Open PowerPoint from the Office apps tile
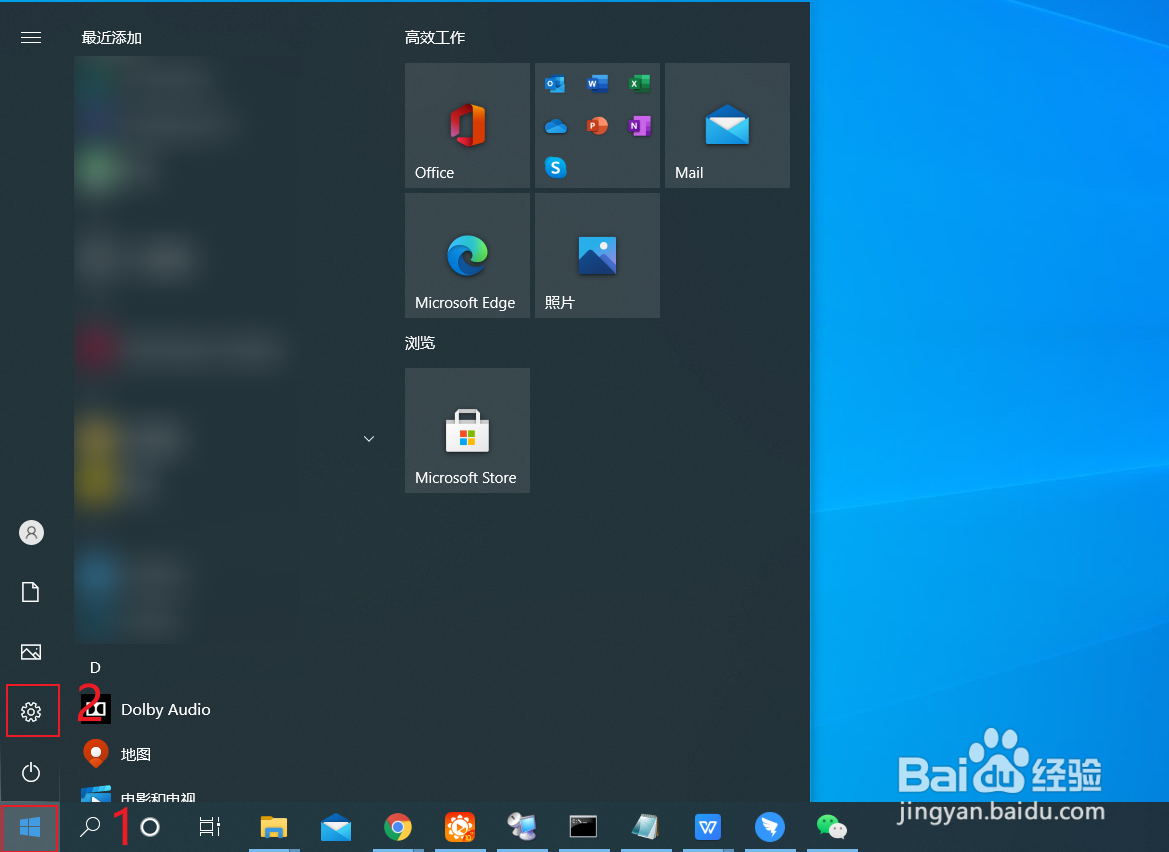 pyautogui.click(x=597, y=125)
